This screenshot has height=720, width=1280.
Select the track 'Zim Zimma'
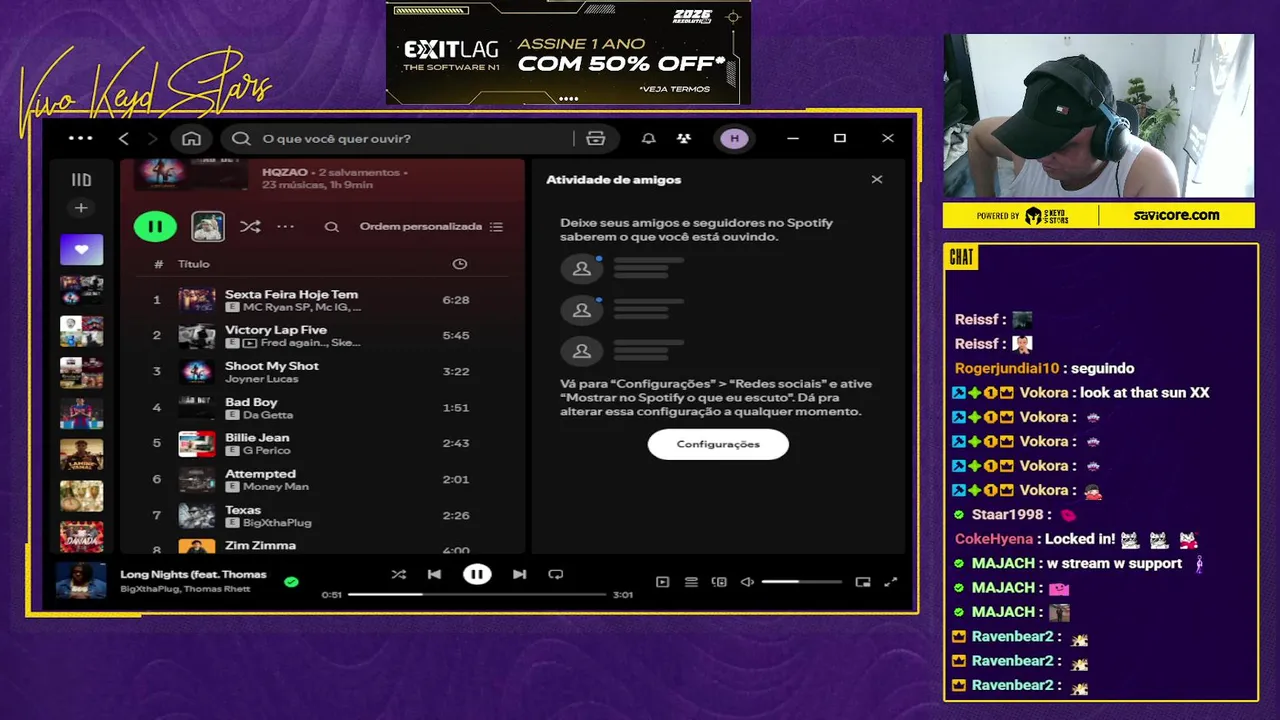[260, 545]
